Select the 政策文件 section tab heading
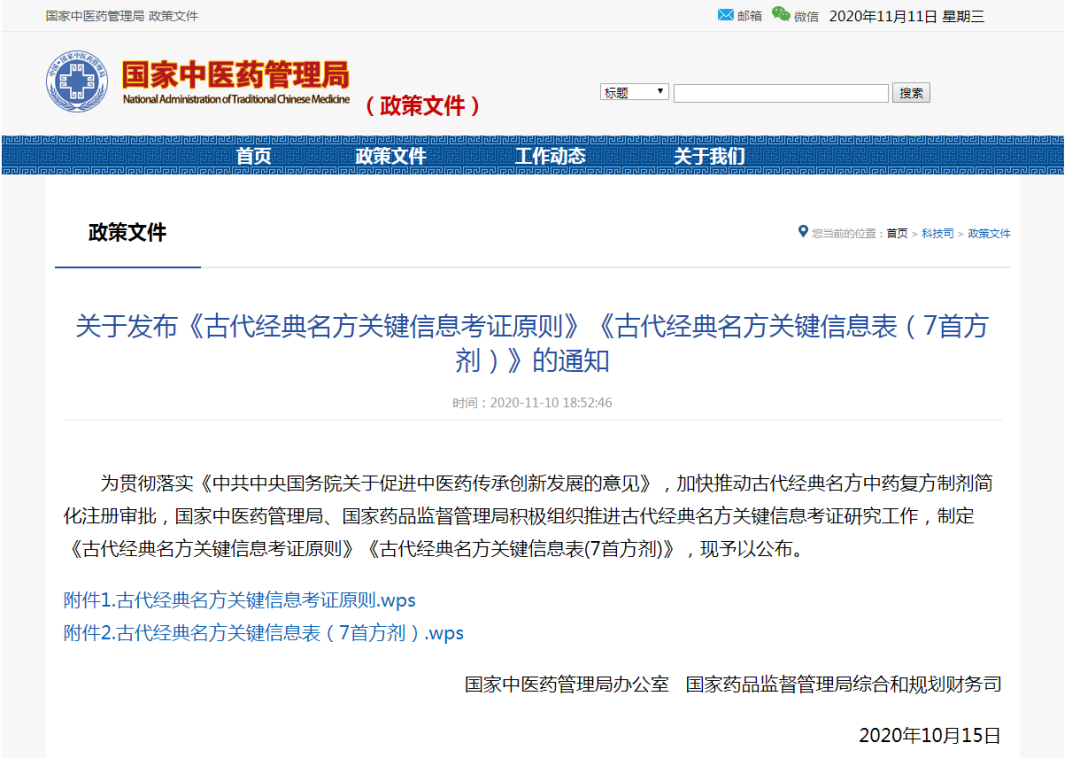The height and width of the screenshot is (758, 1080). point(127,233)
